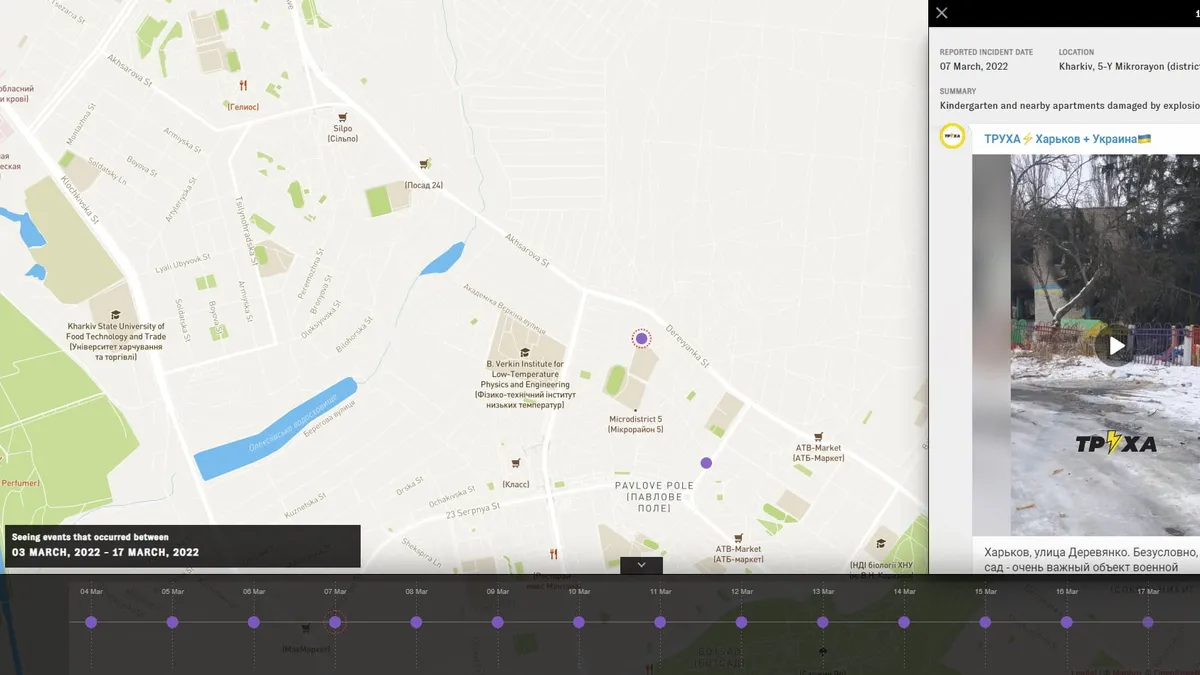Click the Kharkiv State University graduation cap icon

pyautogui.click(x=116, y=315)
